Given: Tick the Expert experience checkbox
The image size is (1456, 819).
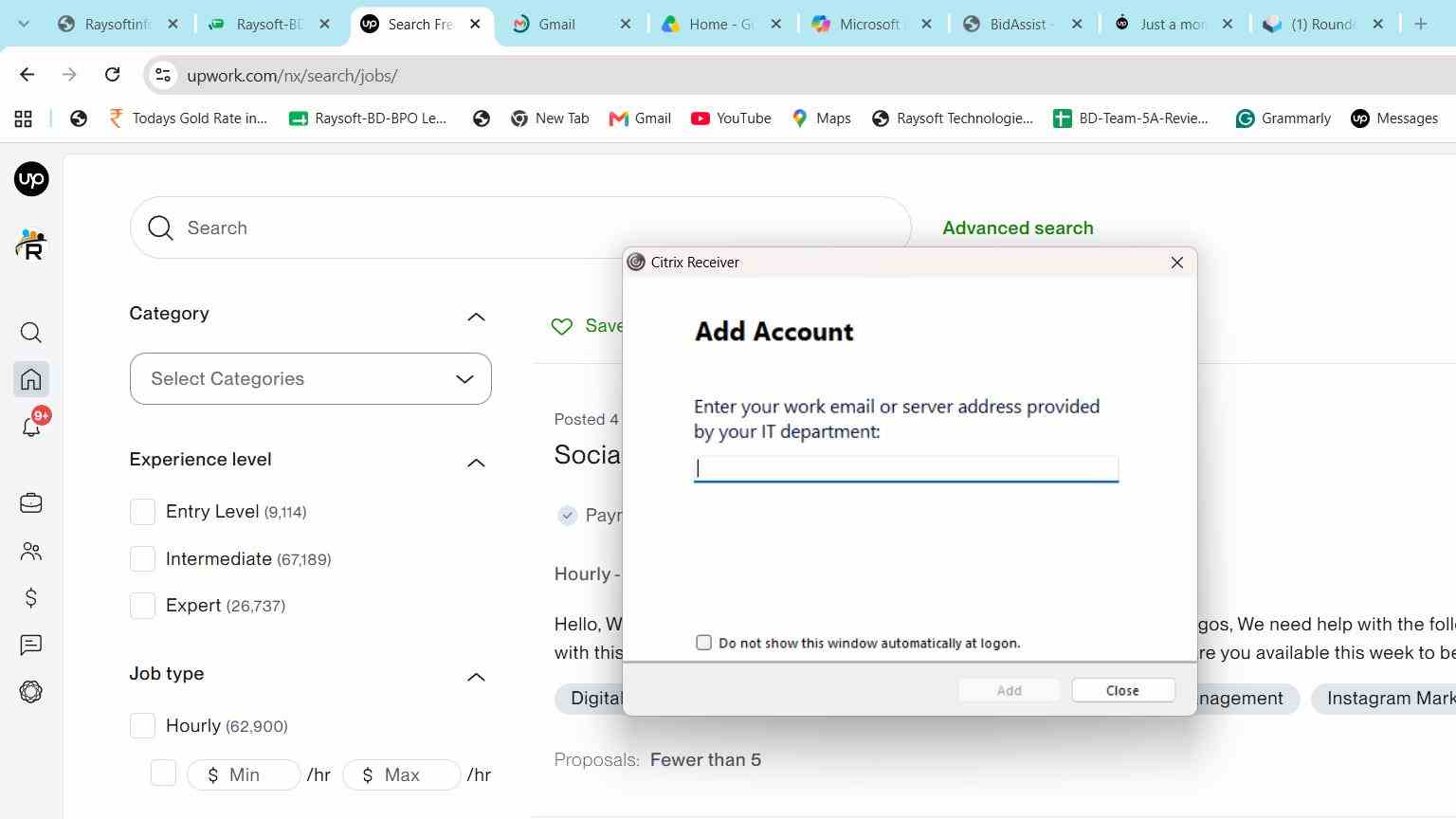Looking at the screenshot, I should [x=142, y=606].
